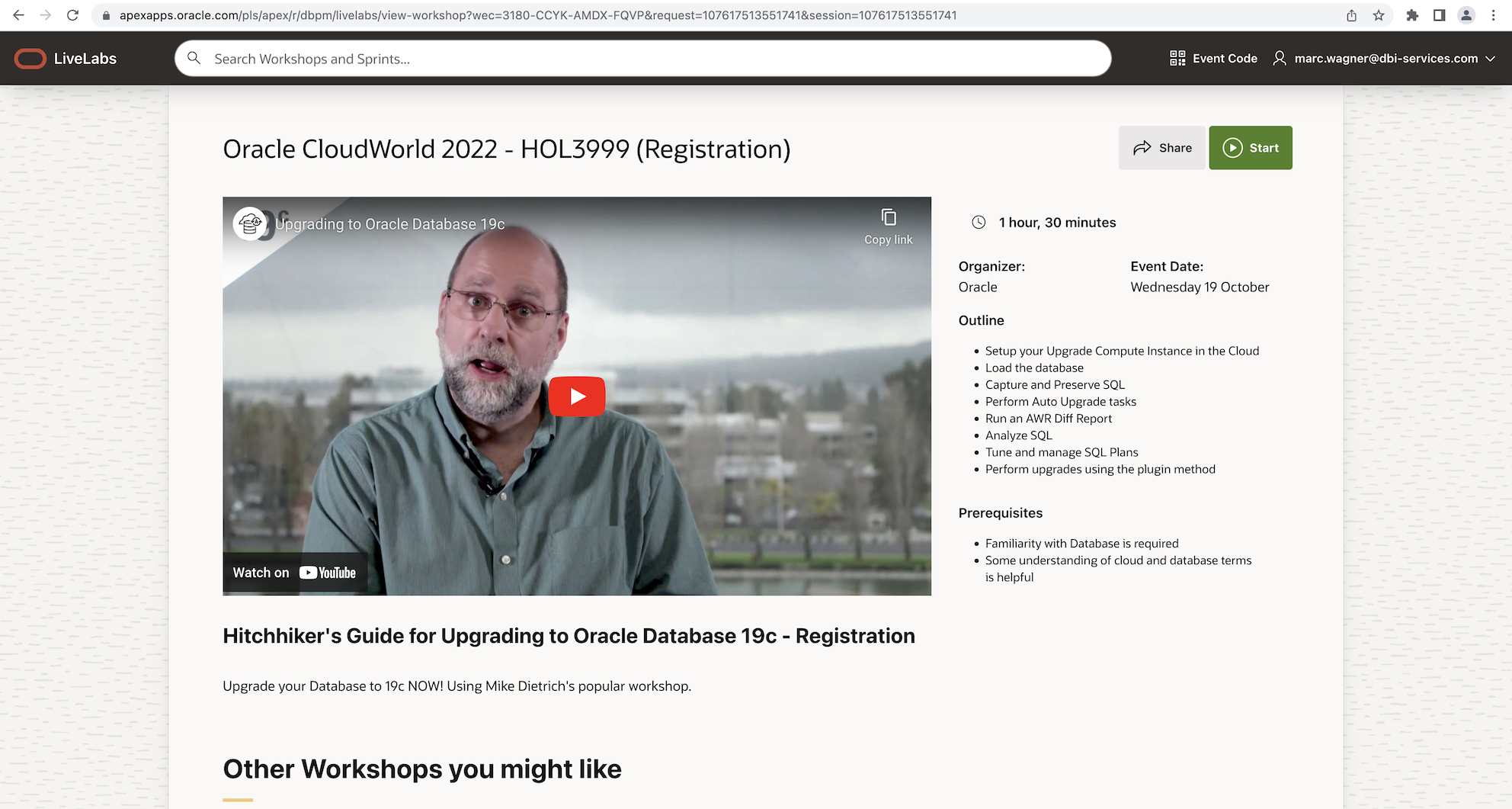Click outline item Analyze SQL
Screen dimensions: 1512x809
pyautogui.click(x=1018, y=435)
